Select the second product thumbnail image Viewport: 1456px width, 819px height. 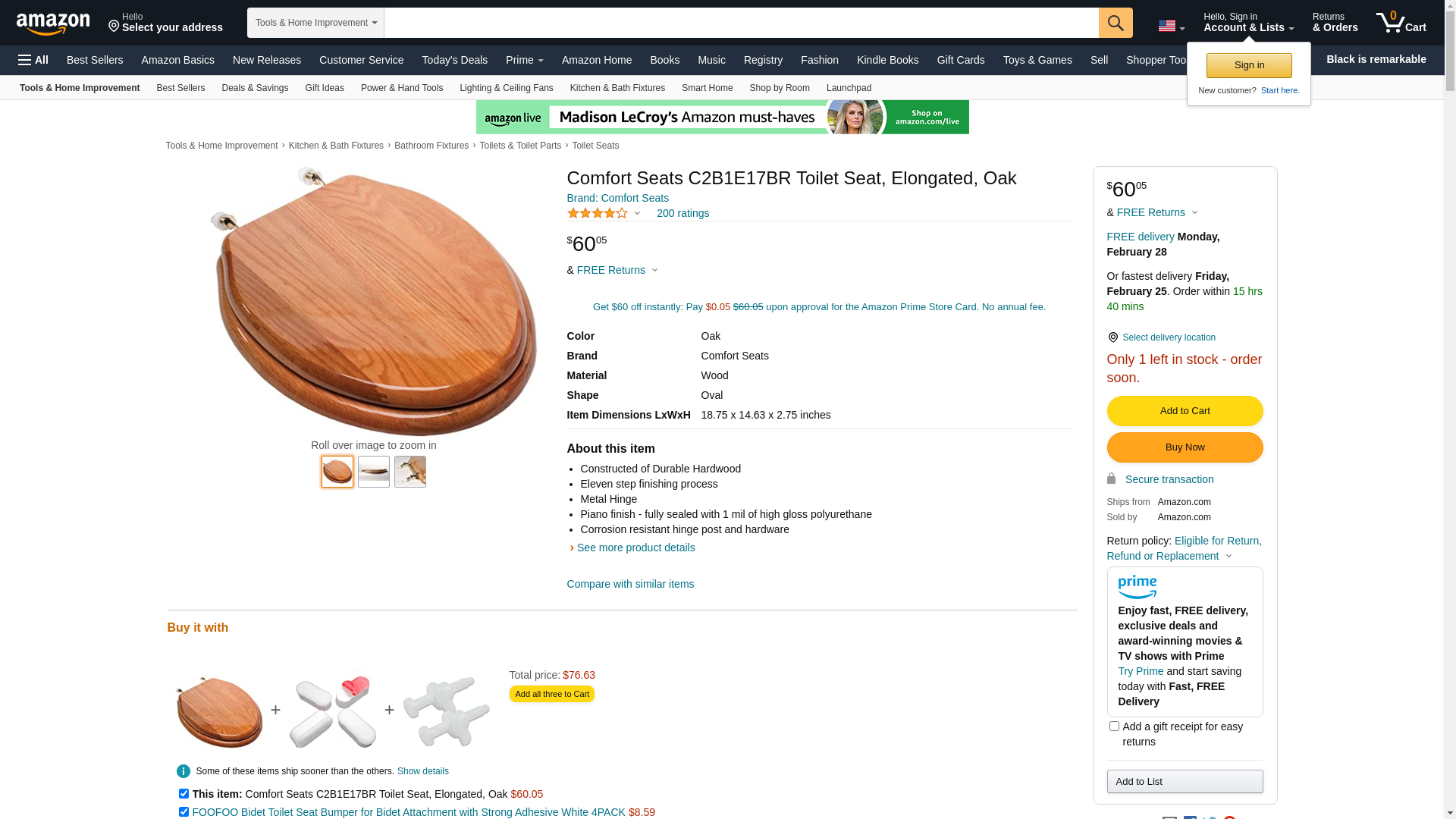pos(374,472)
